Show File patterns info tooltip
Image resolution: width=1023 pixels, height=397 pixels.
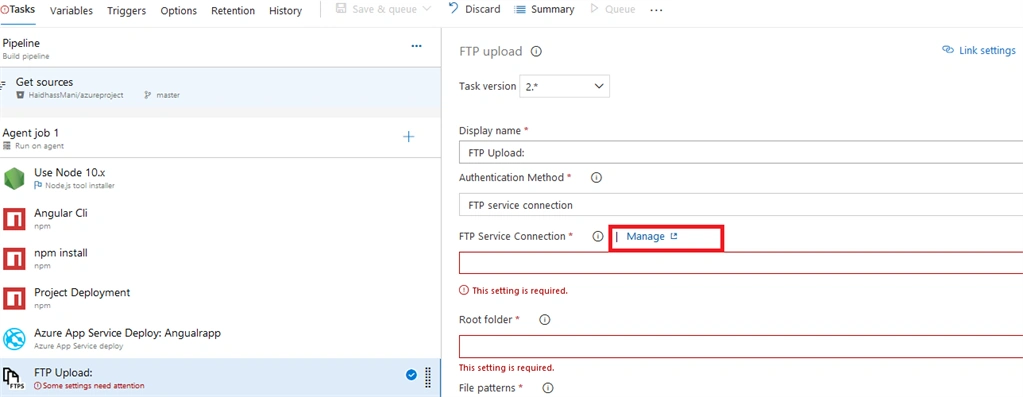click(x=548, y=388)
